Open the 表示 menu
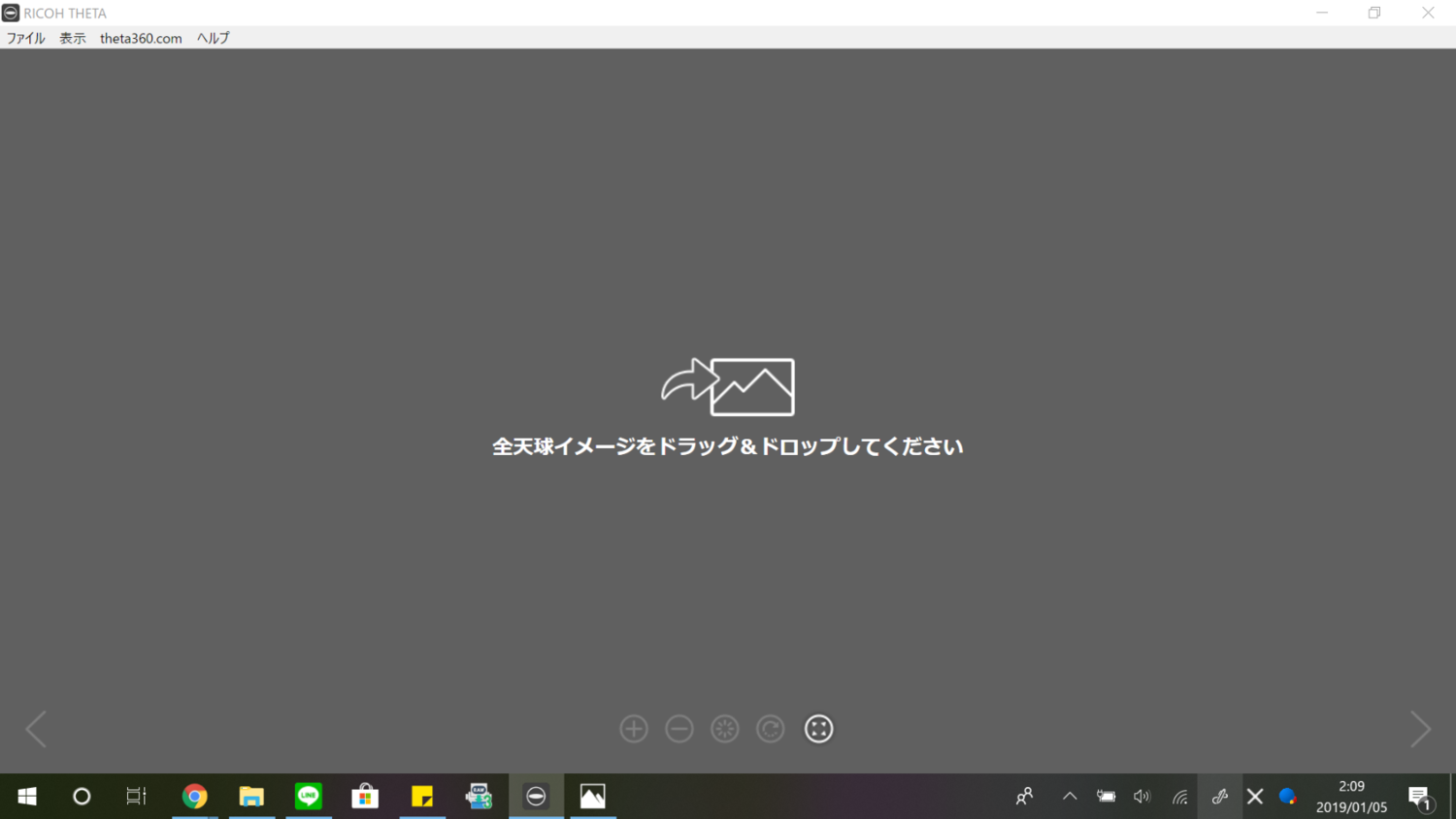 point(71,38)
